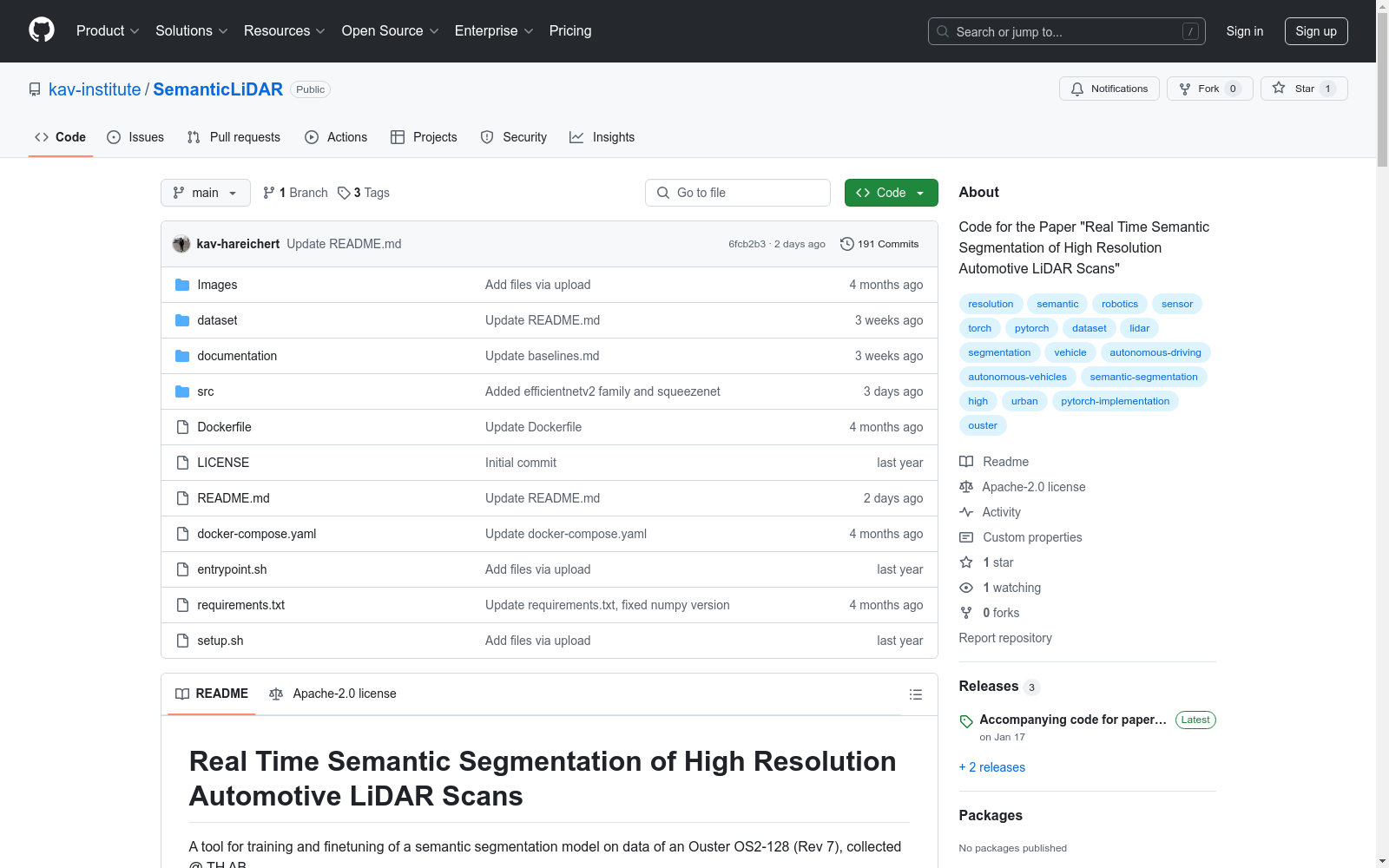Click the eye icon beside watching
Screen dimensions: 1389x868
tap(966, 588)
